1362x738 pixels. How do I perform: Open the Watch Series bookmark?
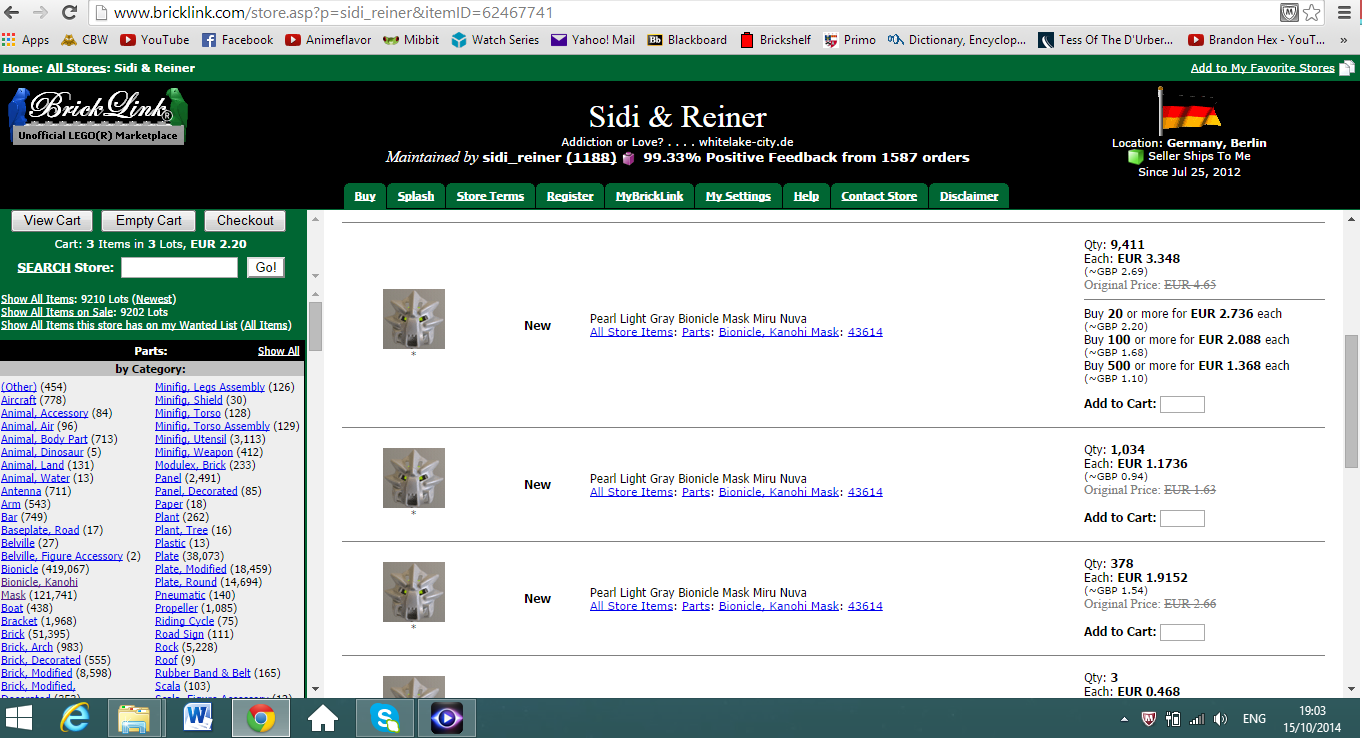[495, 40]
